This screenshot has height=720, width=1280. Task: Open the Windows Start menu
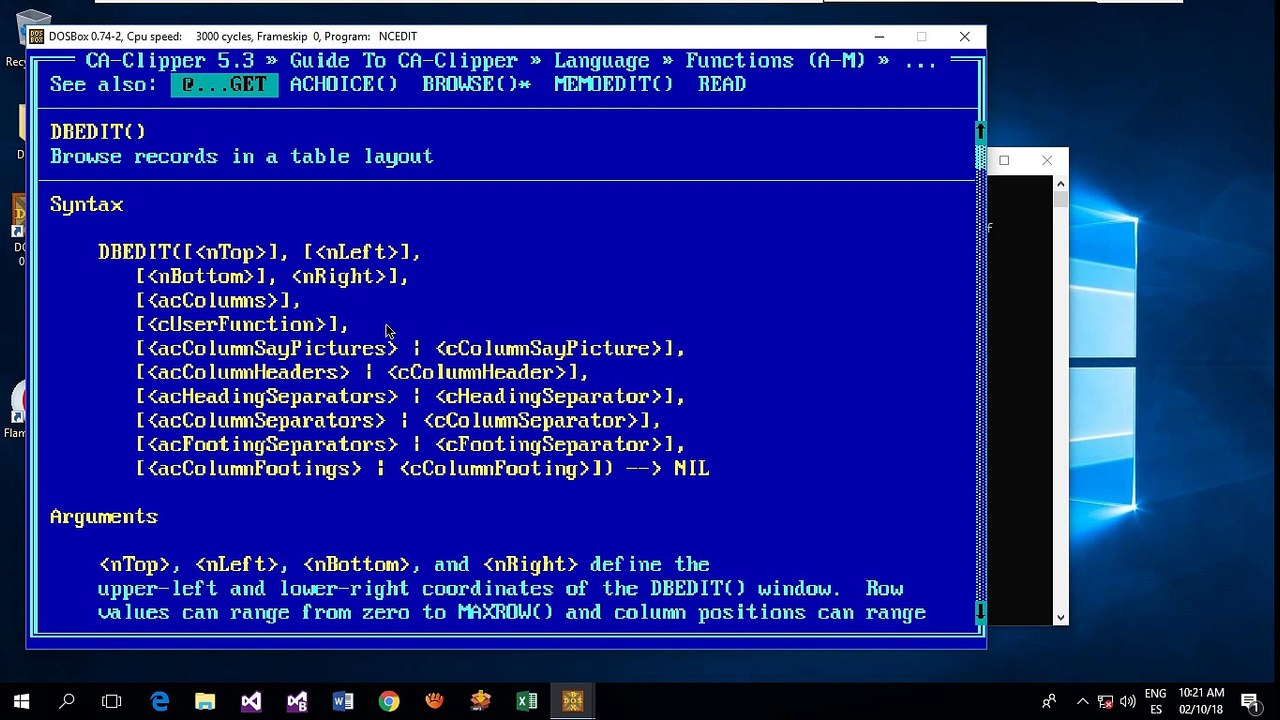[21, 701]
